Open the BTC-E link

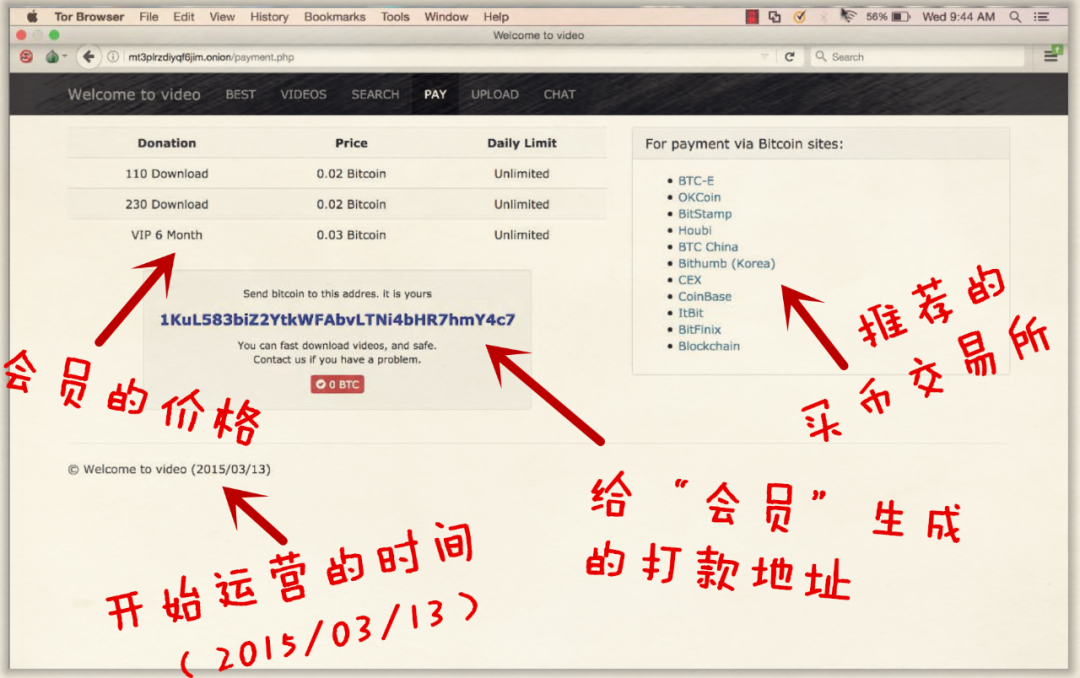tap(696, 181)
